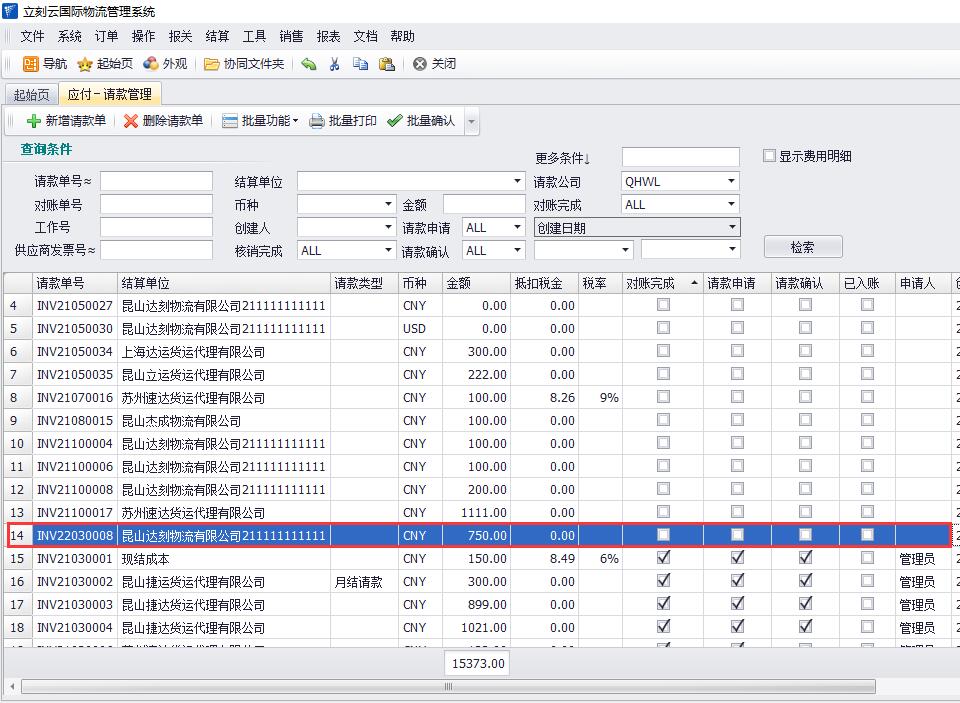Click the undo arrow icon
Image resolution: width=960 pixels, height=703 pixels.
309,64
